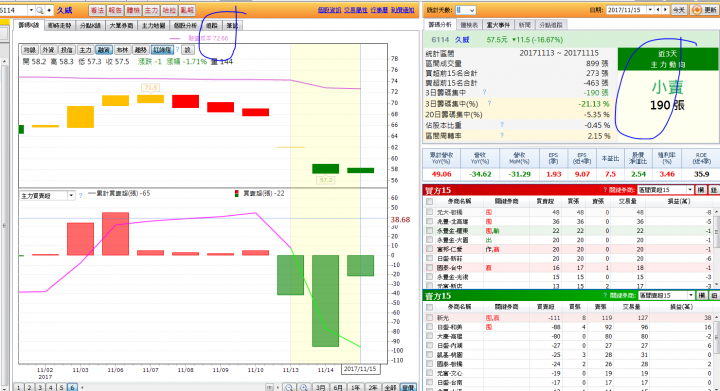Image resolution: width=720 pixels, height=391 pixels.
Task: Check the 國泰-台中 row checkbox
Action: pyautogui.click(x=429, y=268)
